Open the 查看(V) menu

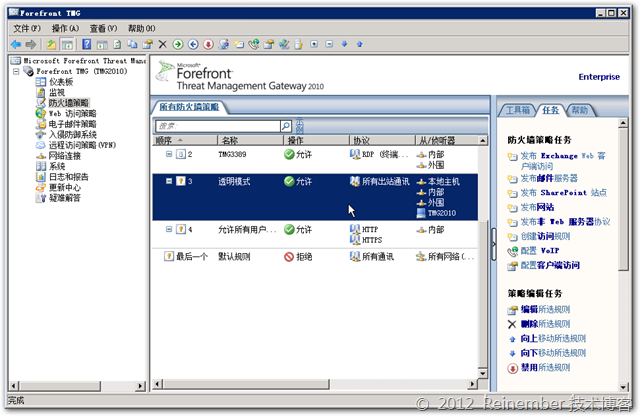point(103,28)
